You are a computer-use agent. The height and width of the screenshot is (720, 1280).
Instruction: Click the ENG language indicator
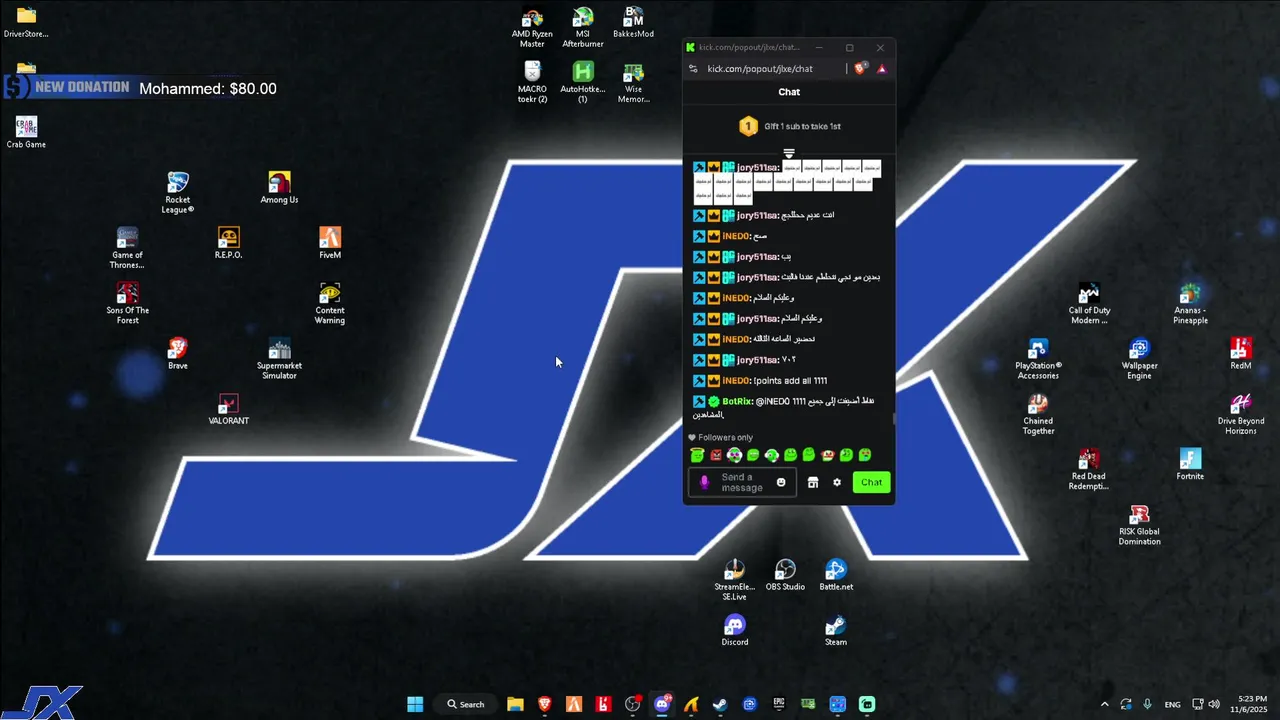1172,704
